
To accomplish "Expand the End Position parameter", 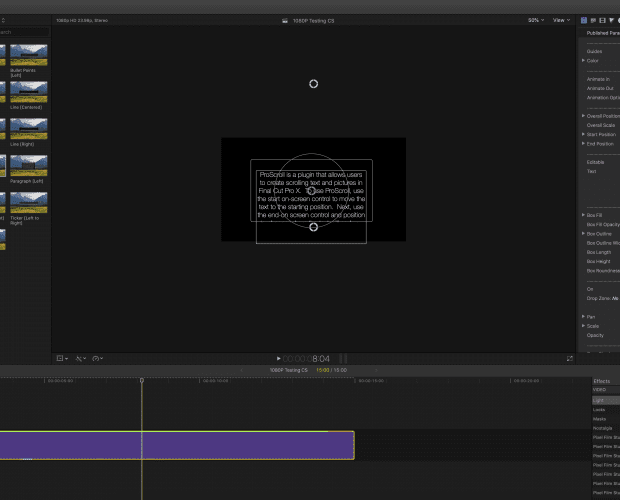I will [583, 143].
